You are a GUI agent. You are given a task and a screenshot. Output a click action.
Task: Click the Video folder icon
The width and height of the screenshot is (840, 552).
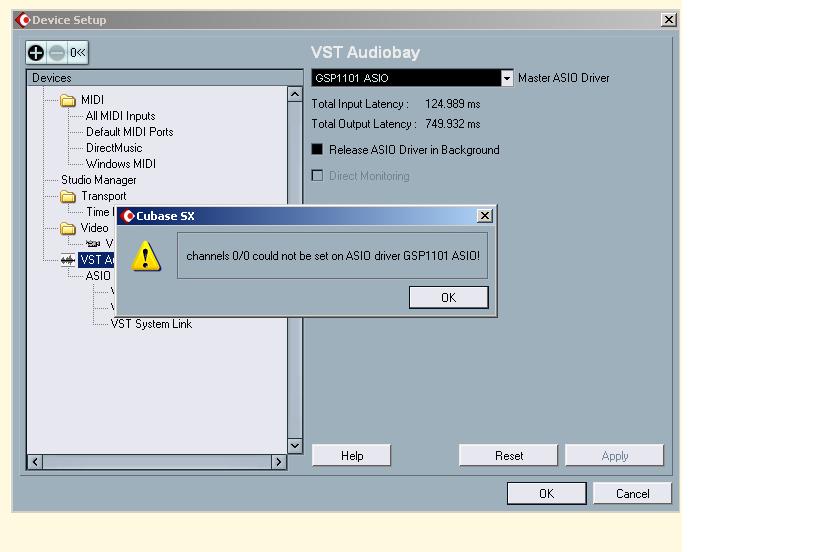coord(68,228)
